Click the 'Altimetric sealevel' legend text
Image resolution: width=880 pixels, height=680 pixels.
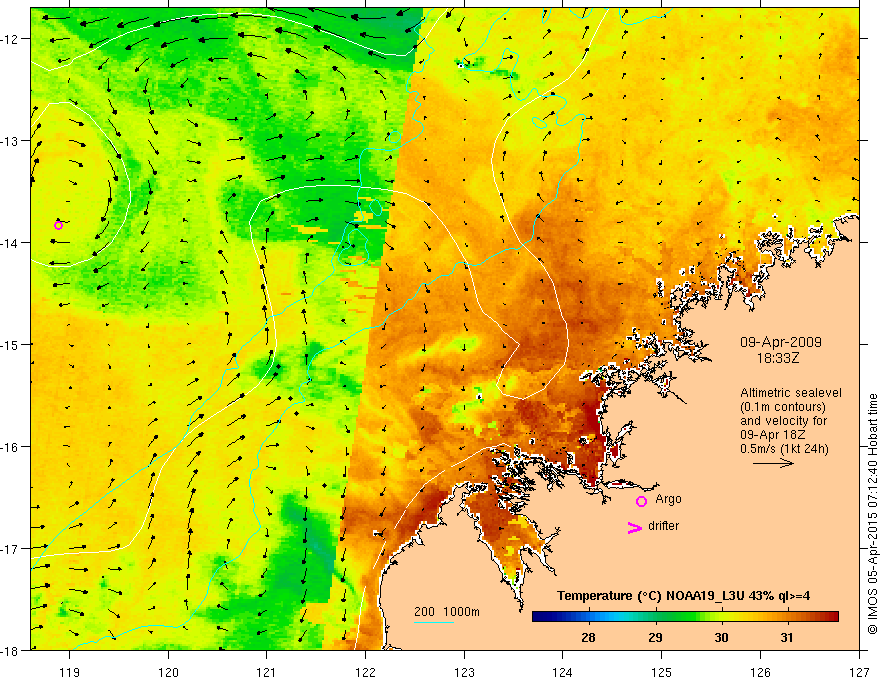(791, 393)
